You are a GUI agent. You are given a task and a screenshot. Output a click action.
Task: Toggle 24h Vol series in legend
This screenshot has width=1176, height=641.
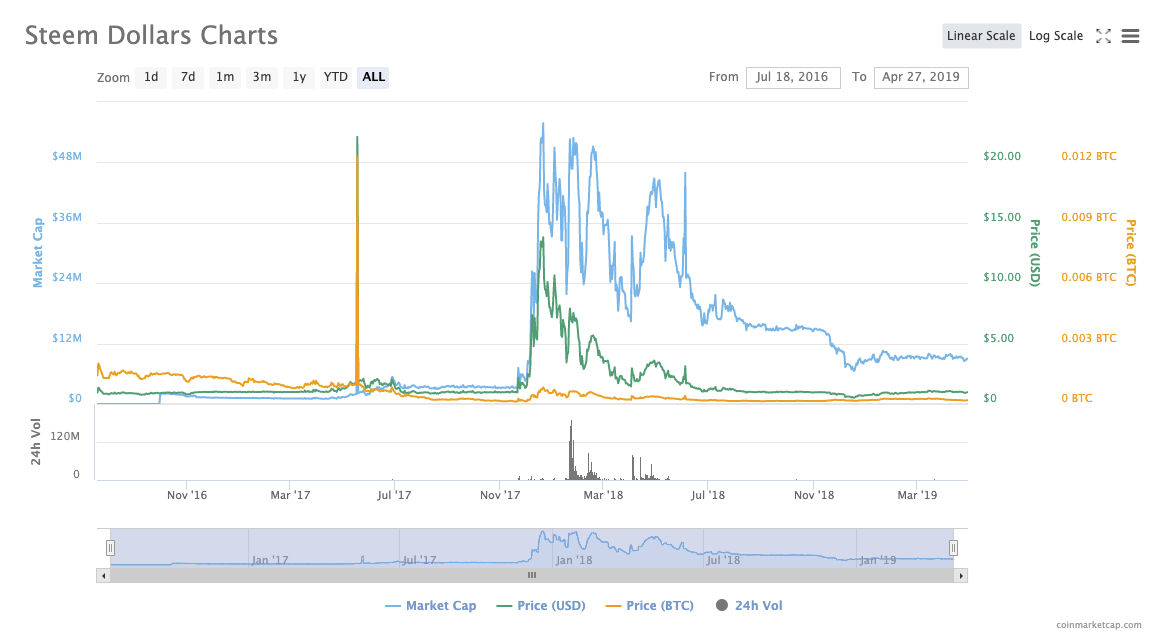pos(749,606)
